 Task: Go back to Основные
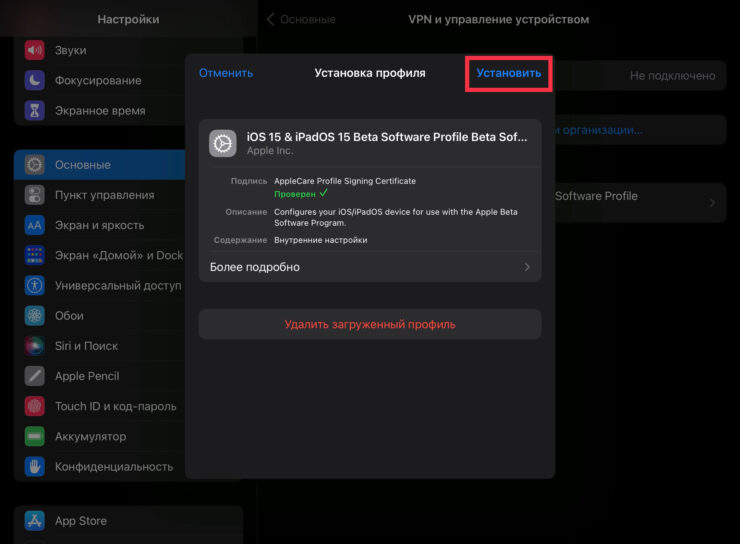click(301, 19)
